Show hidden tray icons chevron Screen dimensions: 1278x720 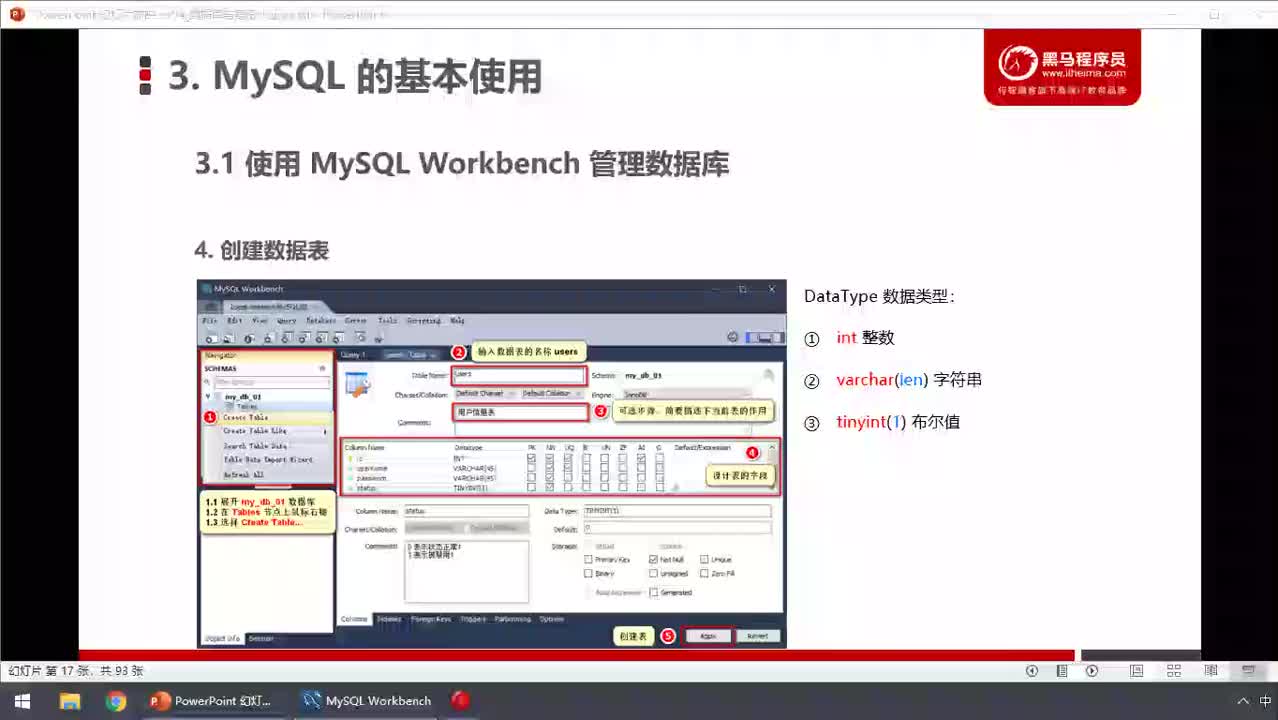1243,701
